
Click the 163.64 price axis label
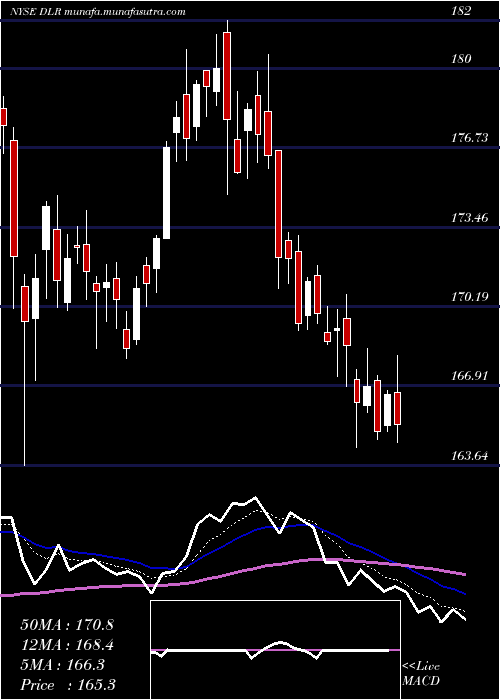tap(469, 456)
